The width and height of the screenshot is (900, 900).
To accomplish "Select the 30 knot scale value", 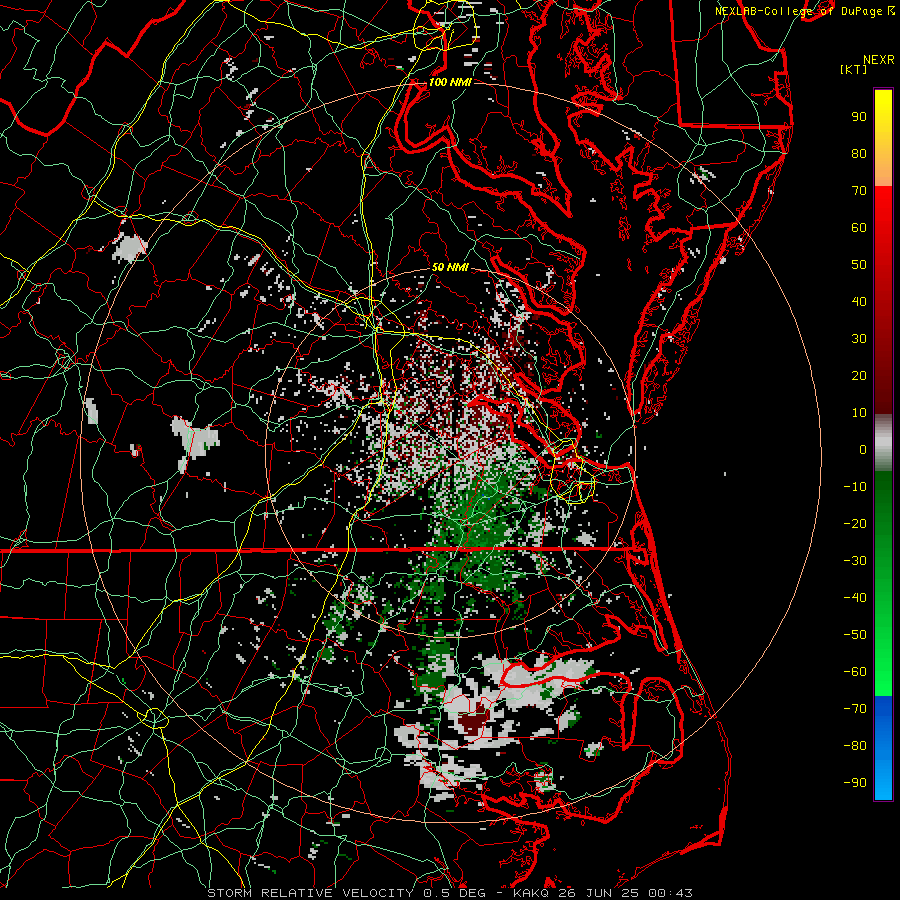I will point(859,339).
